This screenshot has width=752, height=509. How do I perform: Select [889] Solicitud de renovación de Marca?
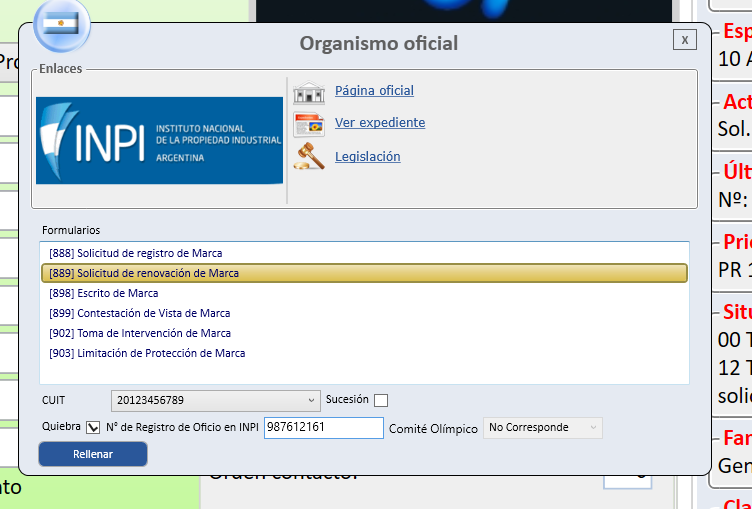364,273
